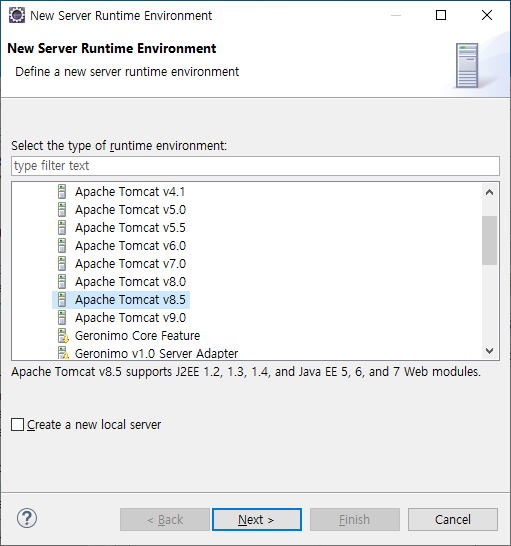511x546 pixels.
Task: Close the dialog with the X button
Action: coord(487,15)
